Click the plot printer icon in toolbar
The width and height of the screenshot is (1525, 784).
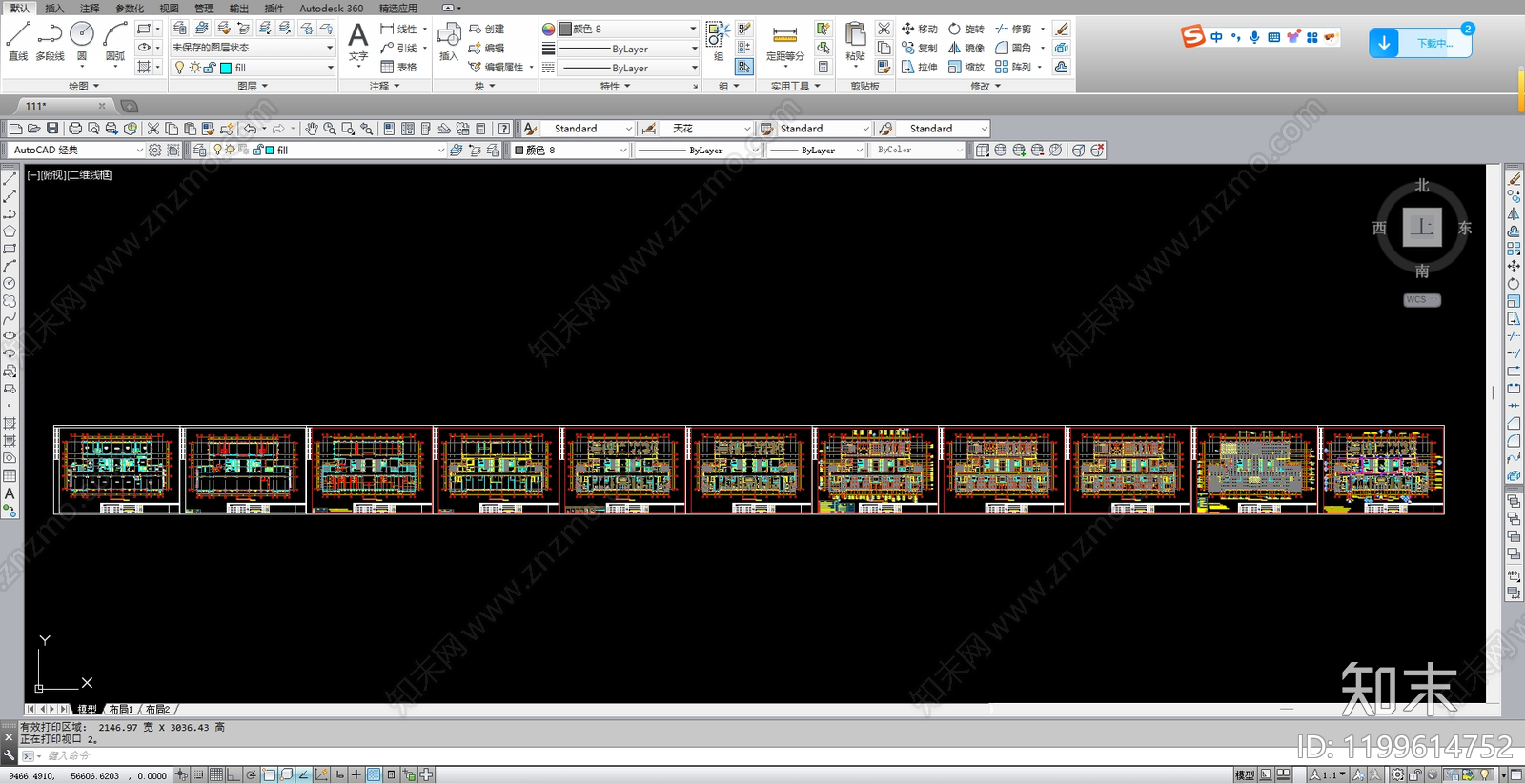[75, 129]
